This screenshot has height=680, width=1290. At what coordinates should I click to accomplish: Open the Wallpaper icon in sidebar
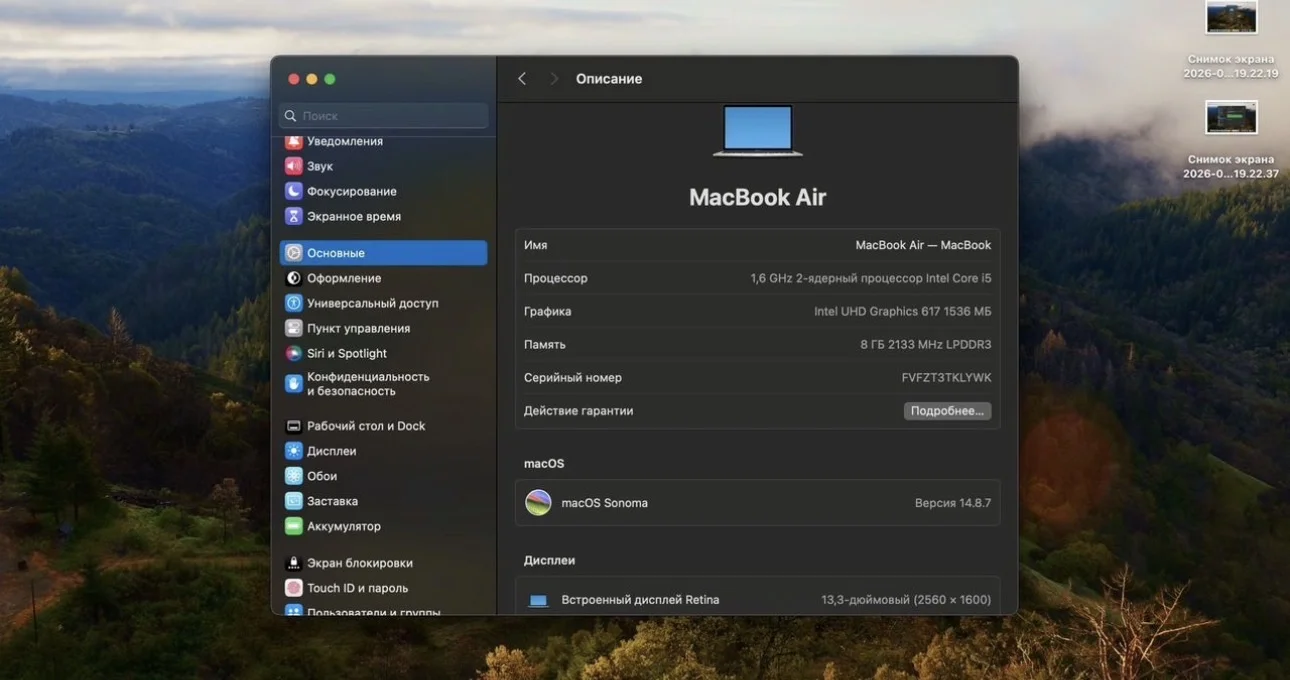click(x=293, y=476)
